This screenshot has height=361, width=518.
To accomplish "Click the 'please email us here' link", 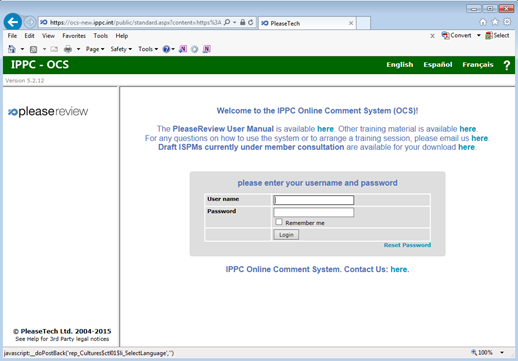I will coord(479,138).
